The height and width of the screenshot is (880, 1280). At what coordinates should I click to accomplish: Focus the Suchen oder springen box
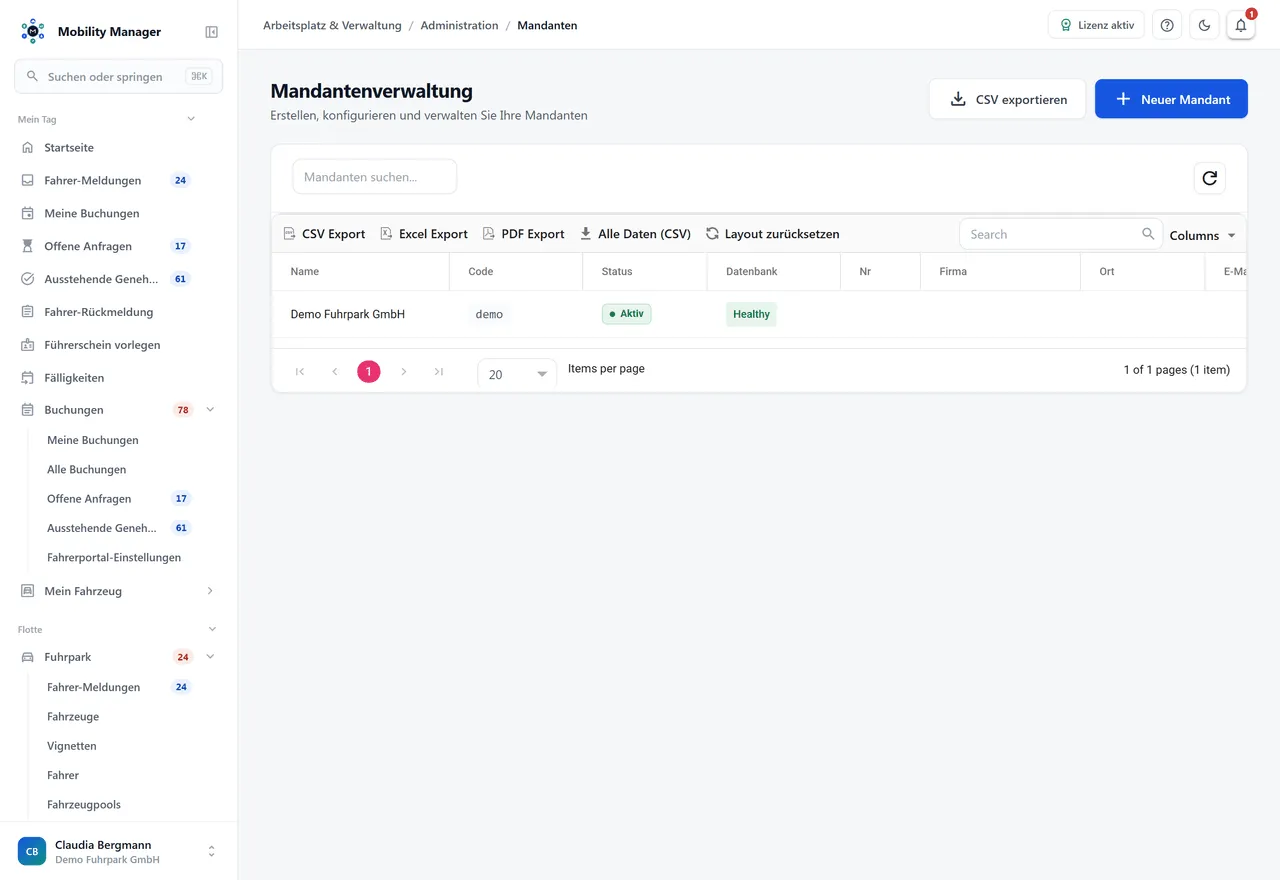click(x=118, y=76)
